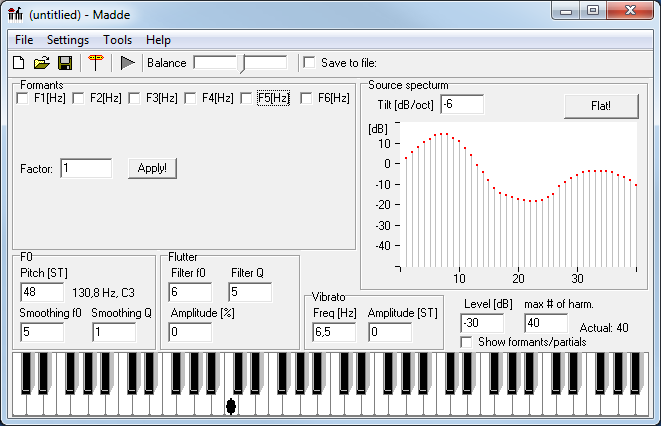Click the Madde app icon in title bar
Viewport: 661px width, 426px height.
[x=15, y=13]
